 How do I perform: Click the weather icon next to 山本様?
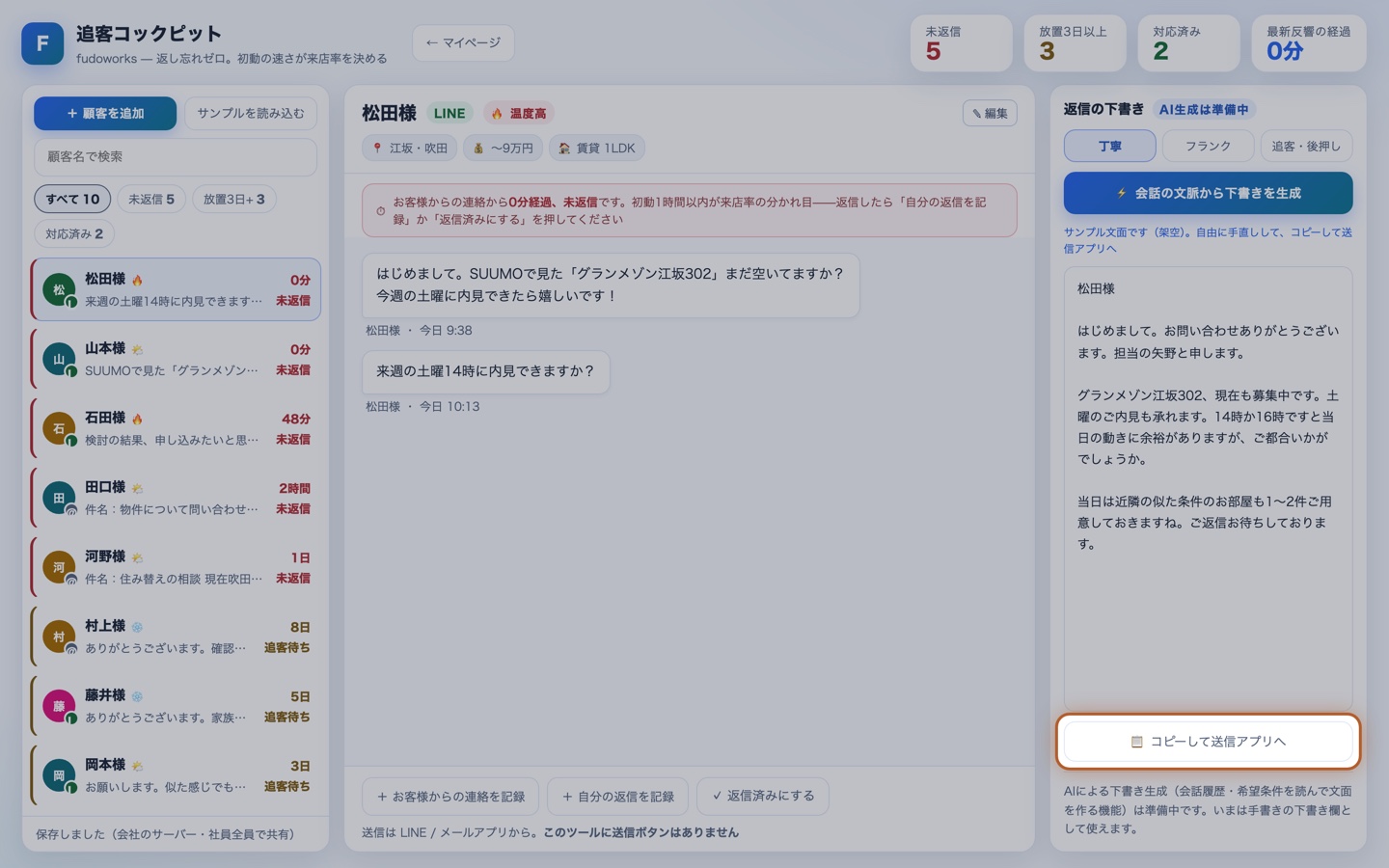[x=137, y=349]
